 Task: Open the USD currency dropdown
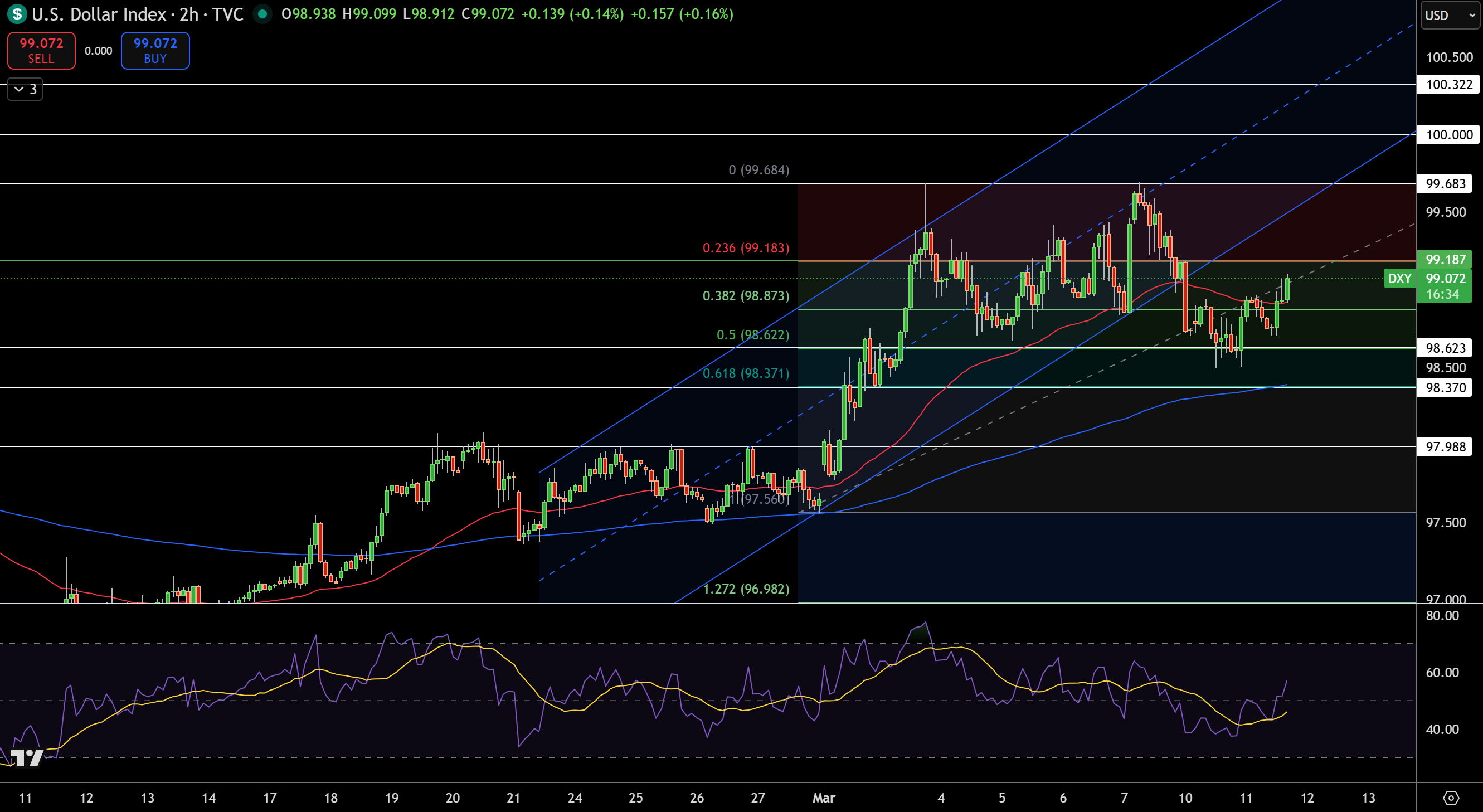point(1450,15)
